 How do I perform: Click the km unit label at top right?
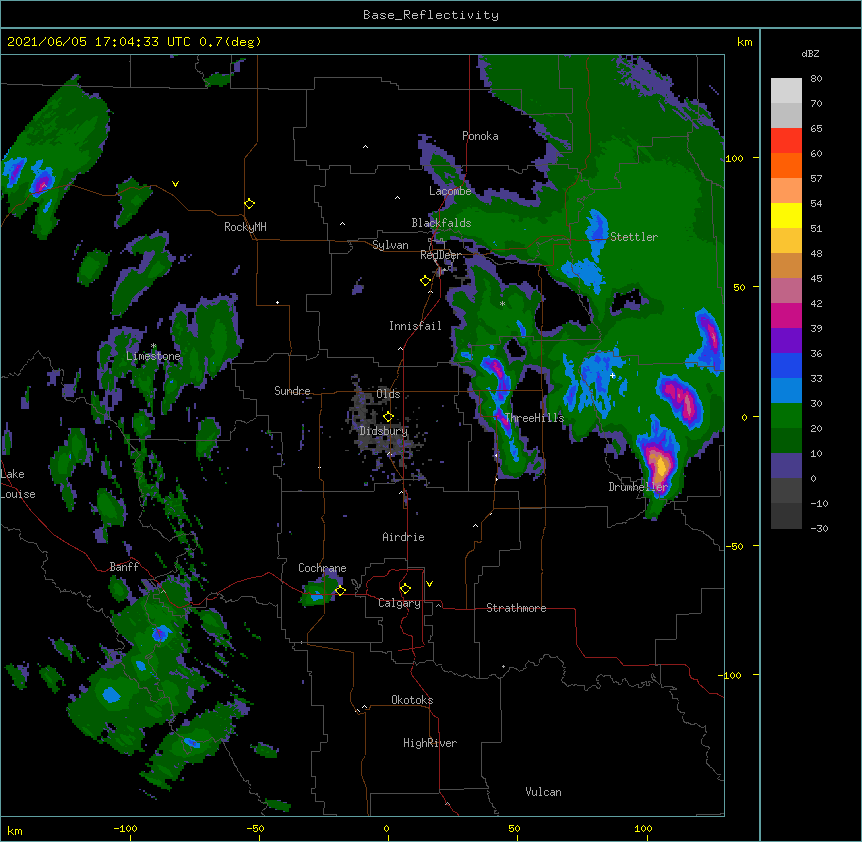(x=745, y=42)
